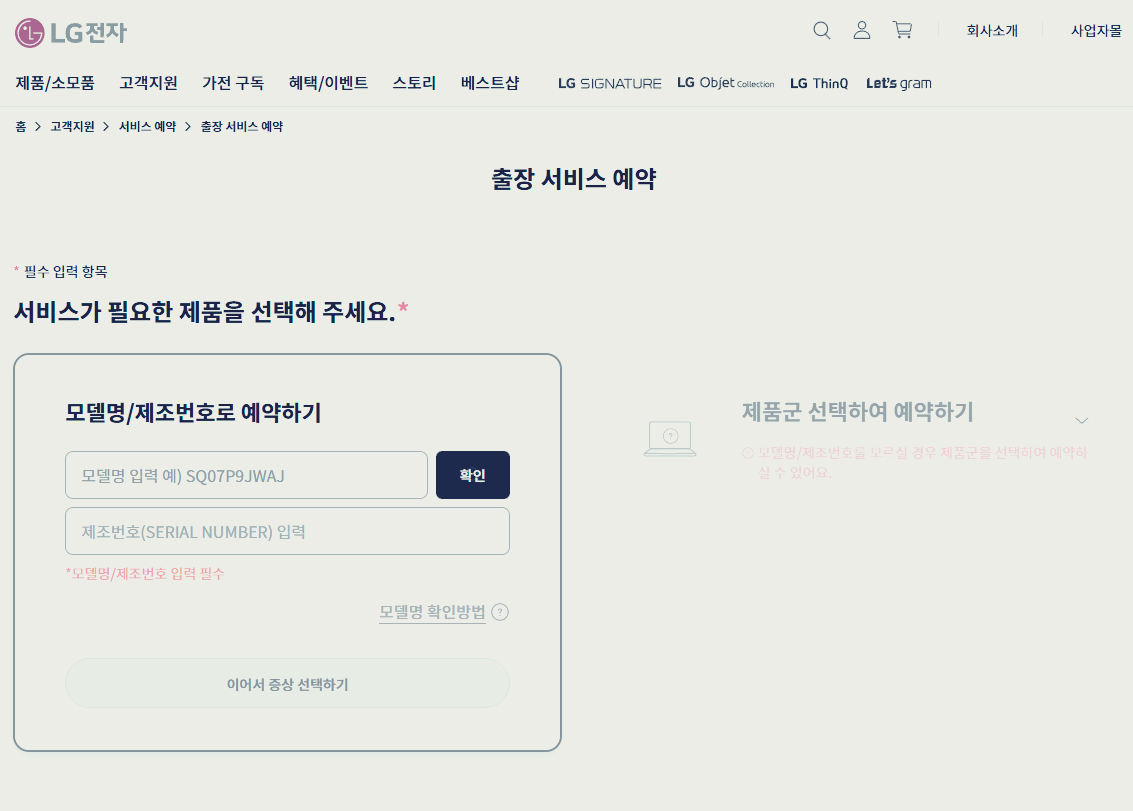Go to Let's gram page
Image resolution: width=1133 pixels, height=811 pixels.
(x=899, y=83)
